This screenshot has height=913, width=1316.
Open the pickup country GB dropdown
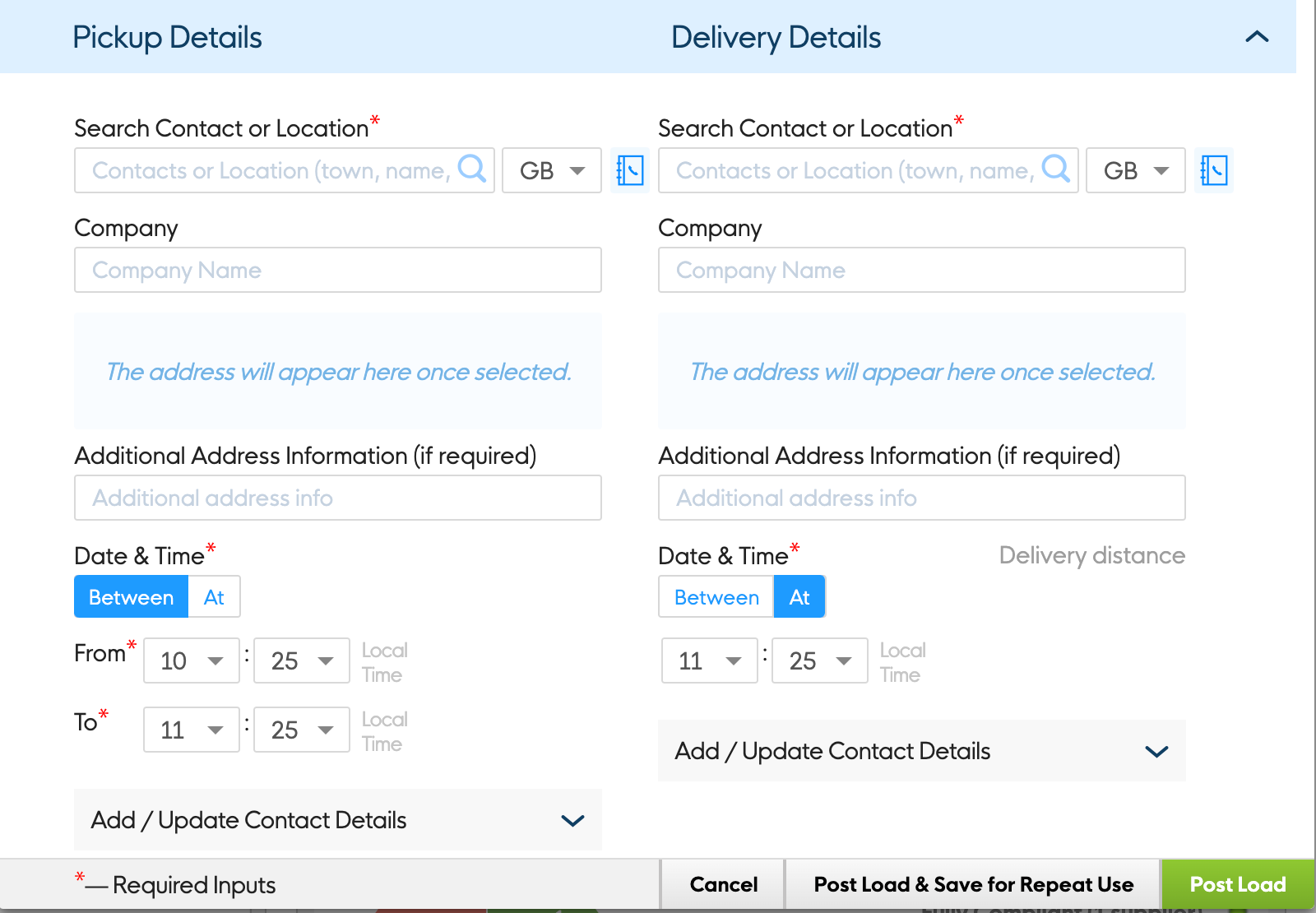(552, 170)
